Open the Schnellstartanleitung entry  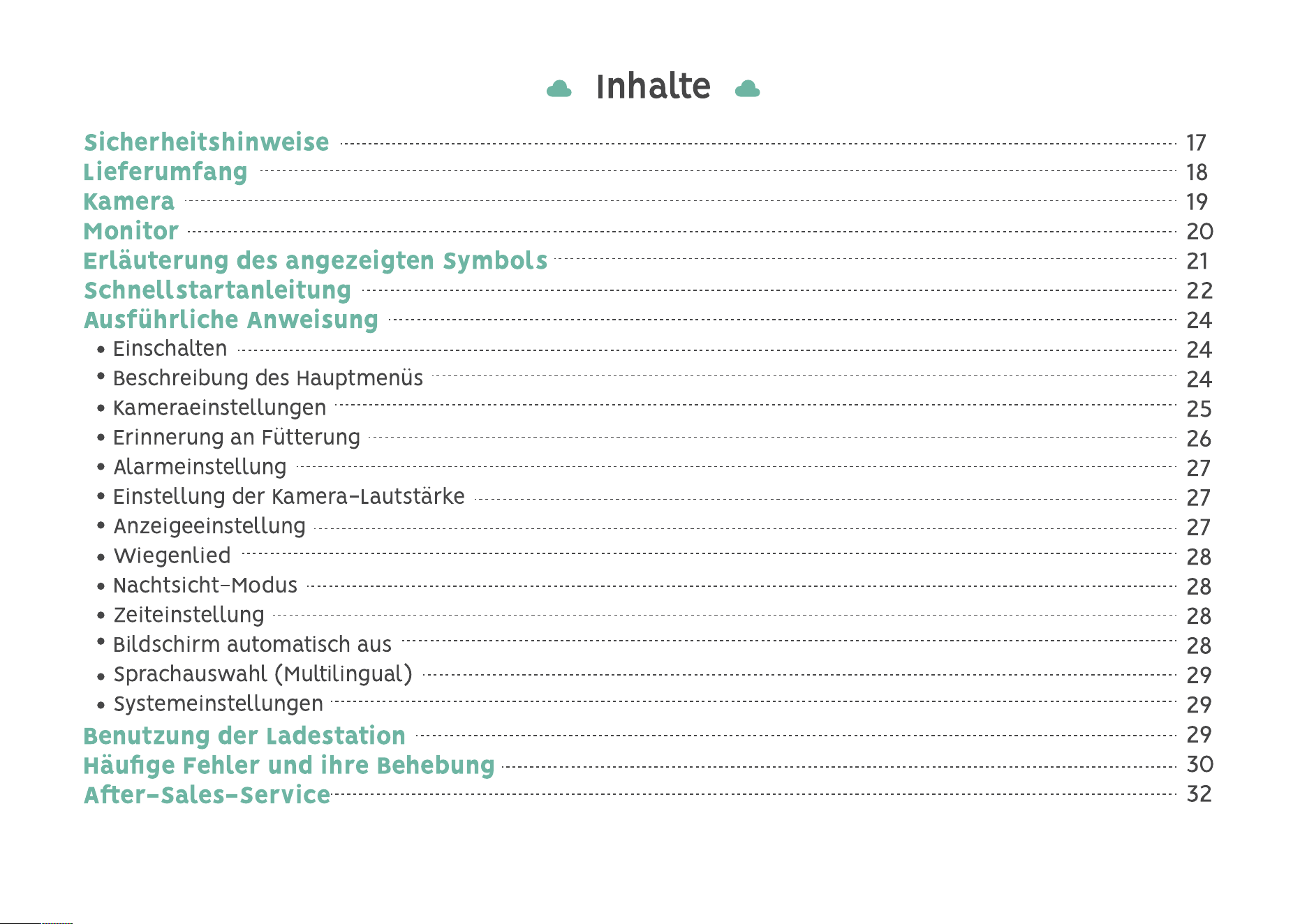click(x=218, y=290)
